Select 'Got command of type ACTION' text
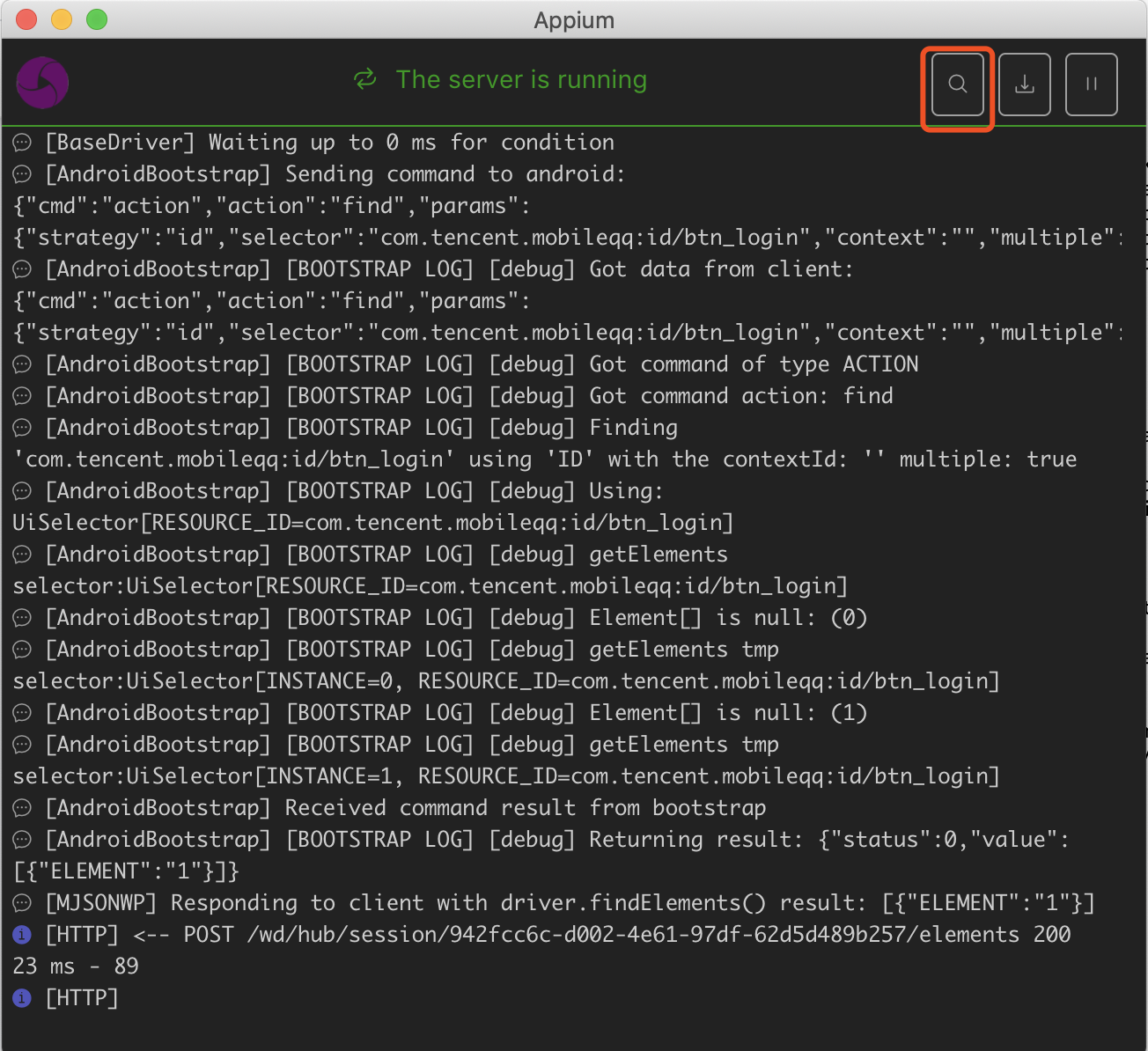This screenshot has width=1148, height=1051. [x=754, y=364]
